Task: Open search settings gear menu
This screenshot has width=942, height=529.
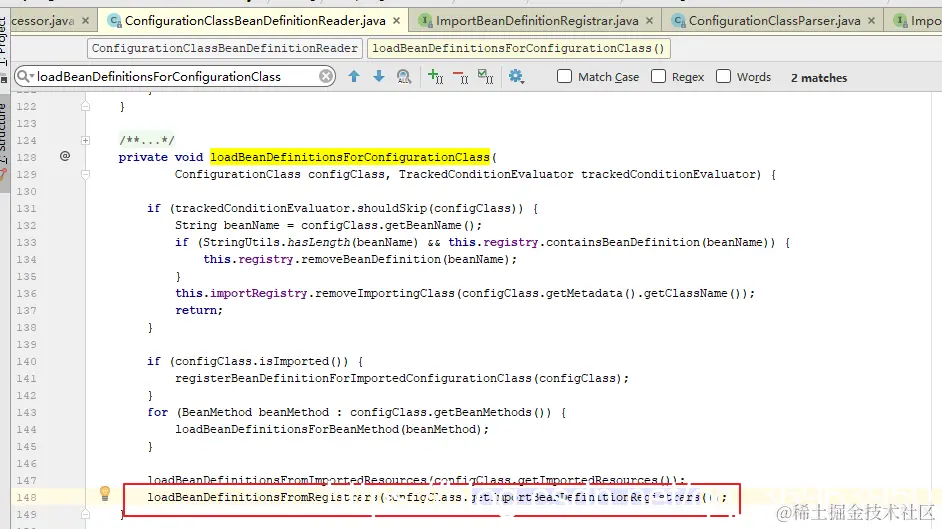Action: pyautogui.click(x=516, y=77)
